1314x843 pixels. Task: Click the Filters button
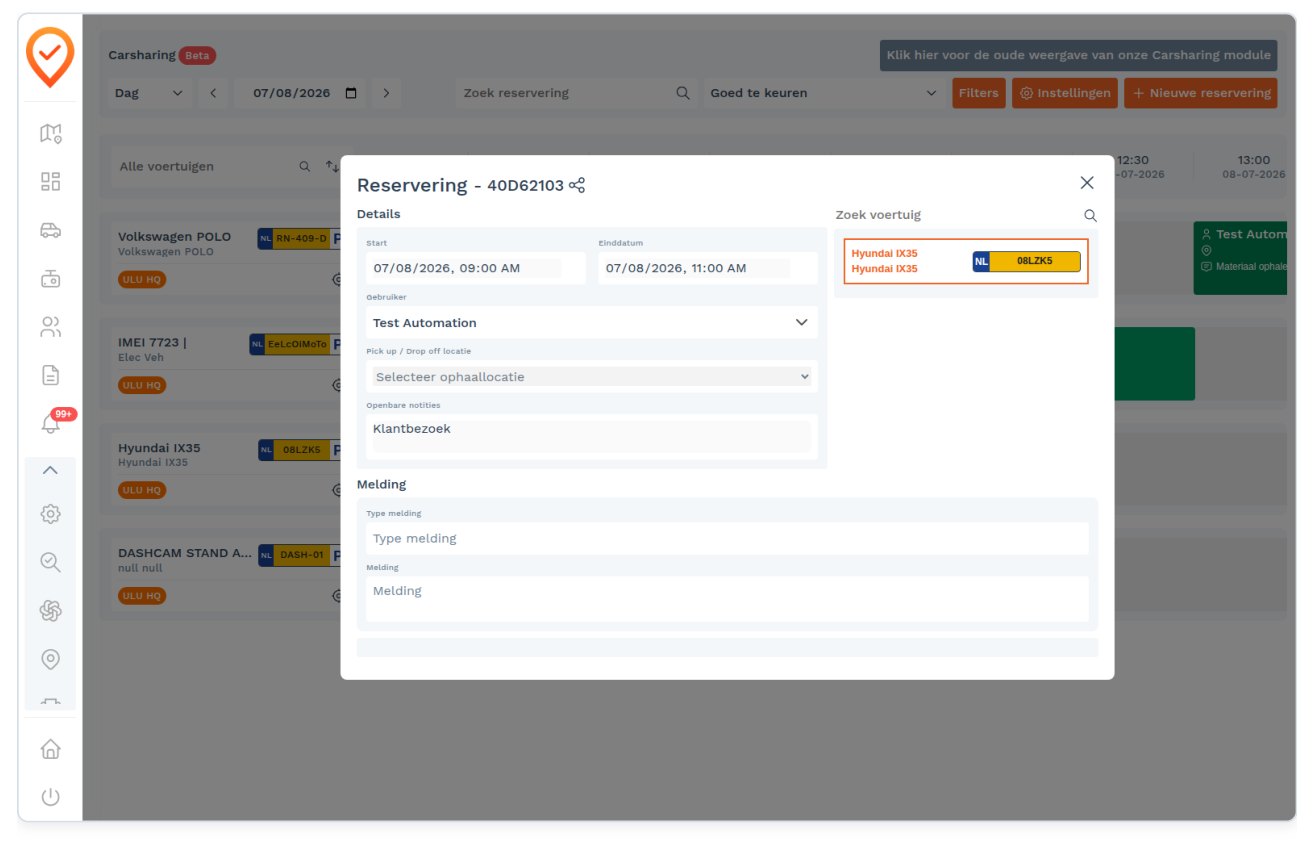pyautogui.click(x=978, y=93)
